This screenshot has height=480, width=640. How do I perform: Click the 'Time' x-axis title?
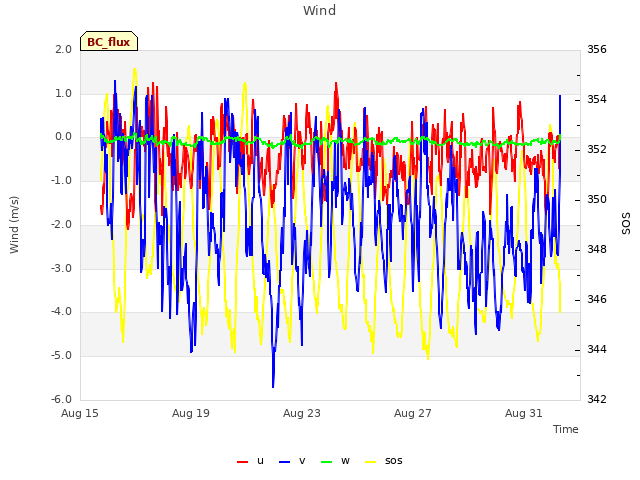(566, 429)
